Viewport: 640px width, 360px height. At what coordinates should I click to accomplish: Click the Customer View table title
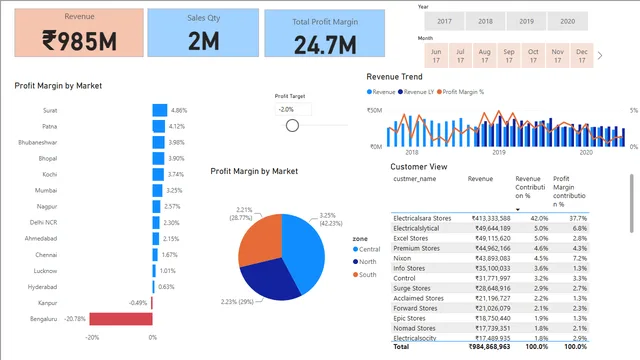click(419, 167)
